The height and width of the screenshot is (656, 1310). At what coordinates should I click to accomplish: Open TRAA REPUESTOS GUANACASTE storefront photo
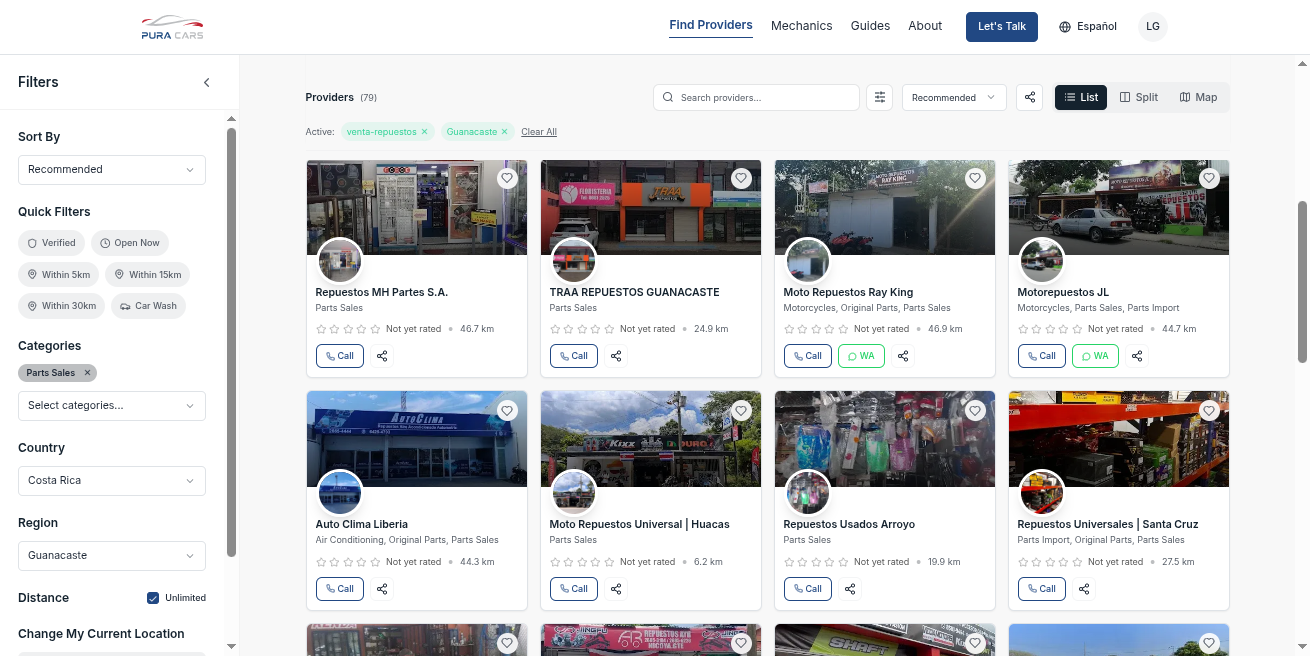(x=651, y=207)
